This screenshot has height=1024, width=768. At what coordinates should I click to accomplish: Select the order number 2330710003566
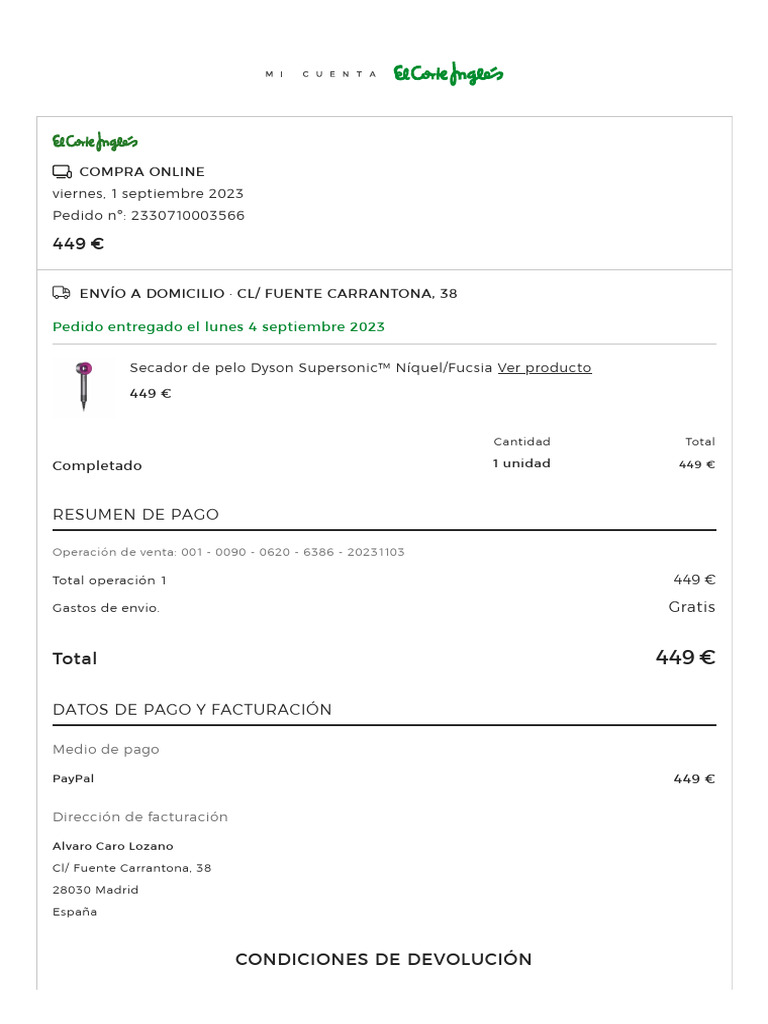click(188, 216)
